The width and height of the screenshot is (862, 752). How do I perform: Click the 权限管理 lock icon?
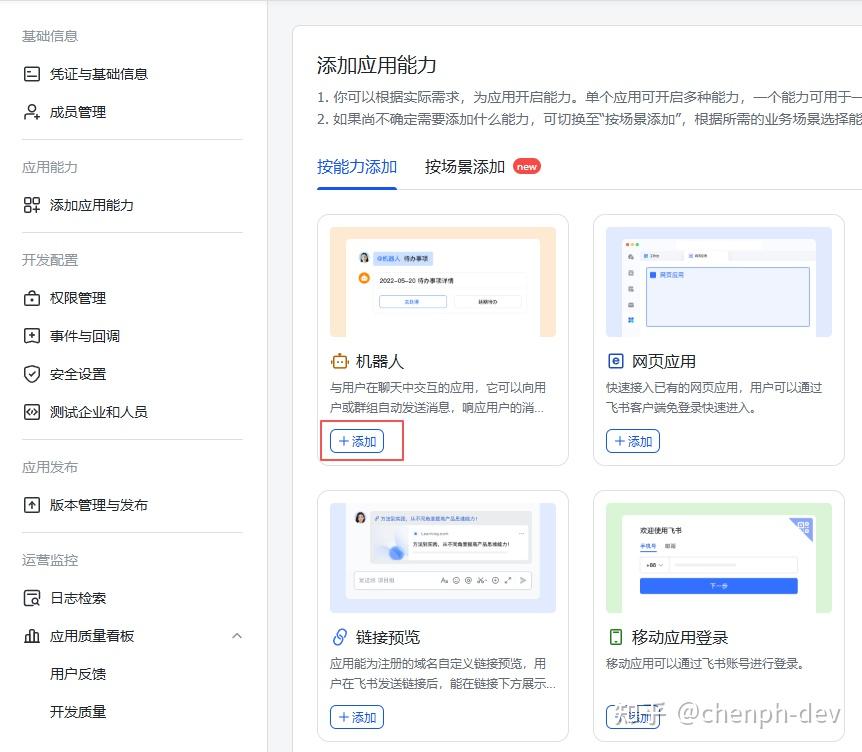pyautogui.click(x=32, y=298)
